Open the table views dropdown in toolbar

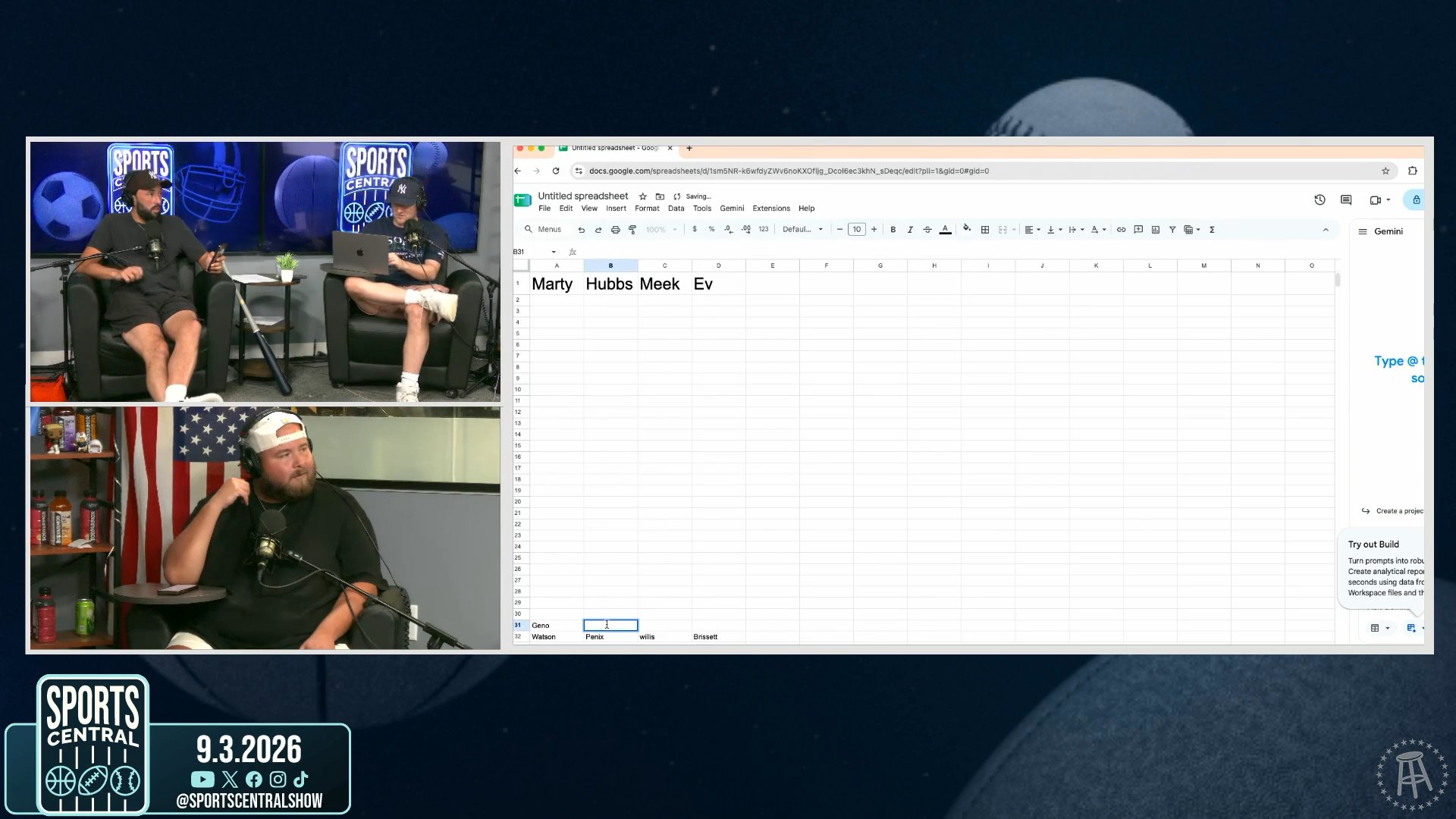[1192, 230]
